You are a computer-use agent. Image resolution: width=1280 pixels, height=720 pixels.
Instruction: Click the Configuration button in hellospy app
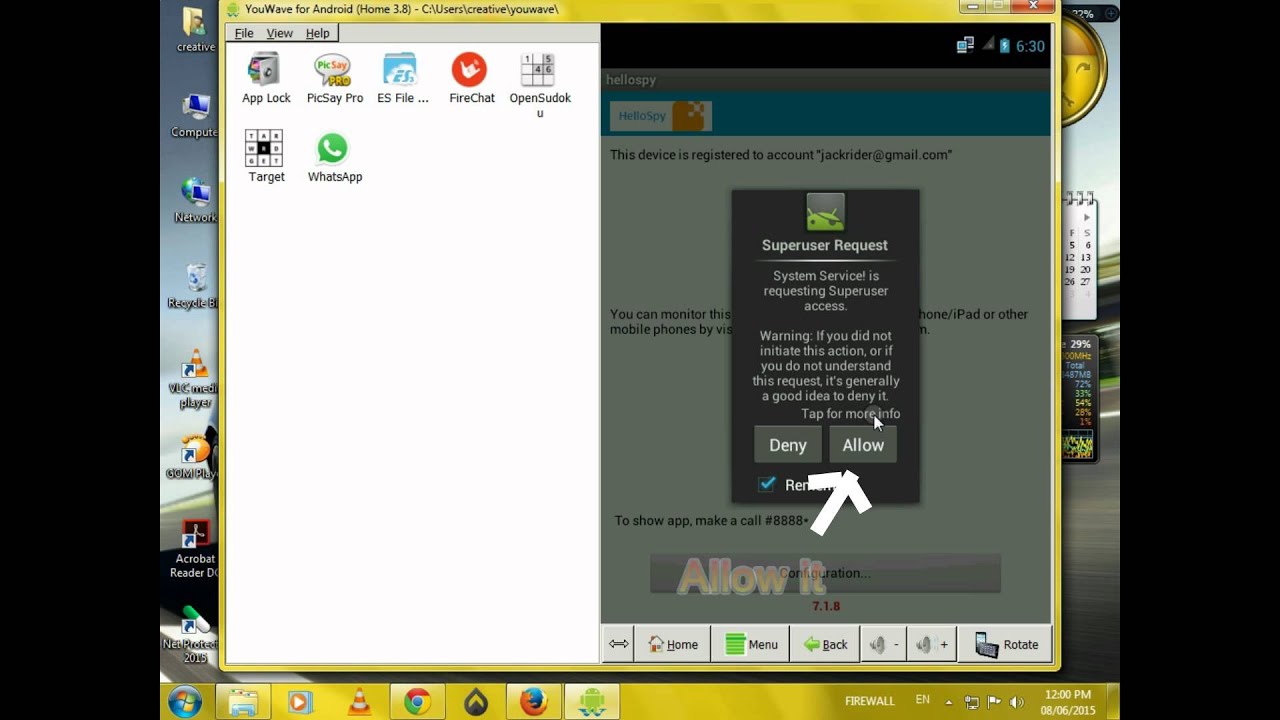pyautogui.click(x=825, y=573)
